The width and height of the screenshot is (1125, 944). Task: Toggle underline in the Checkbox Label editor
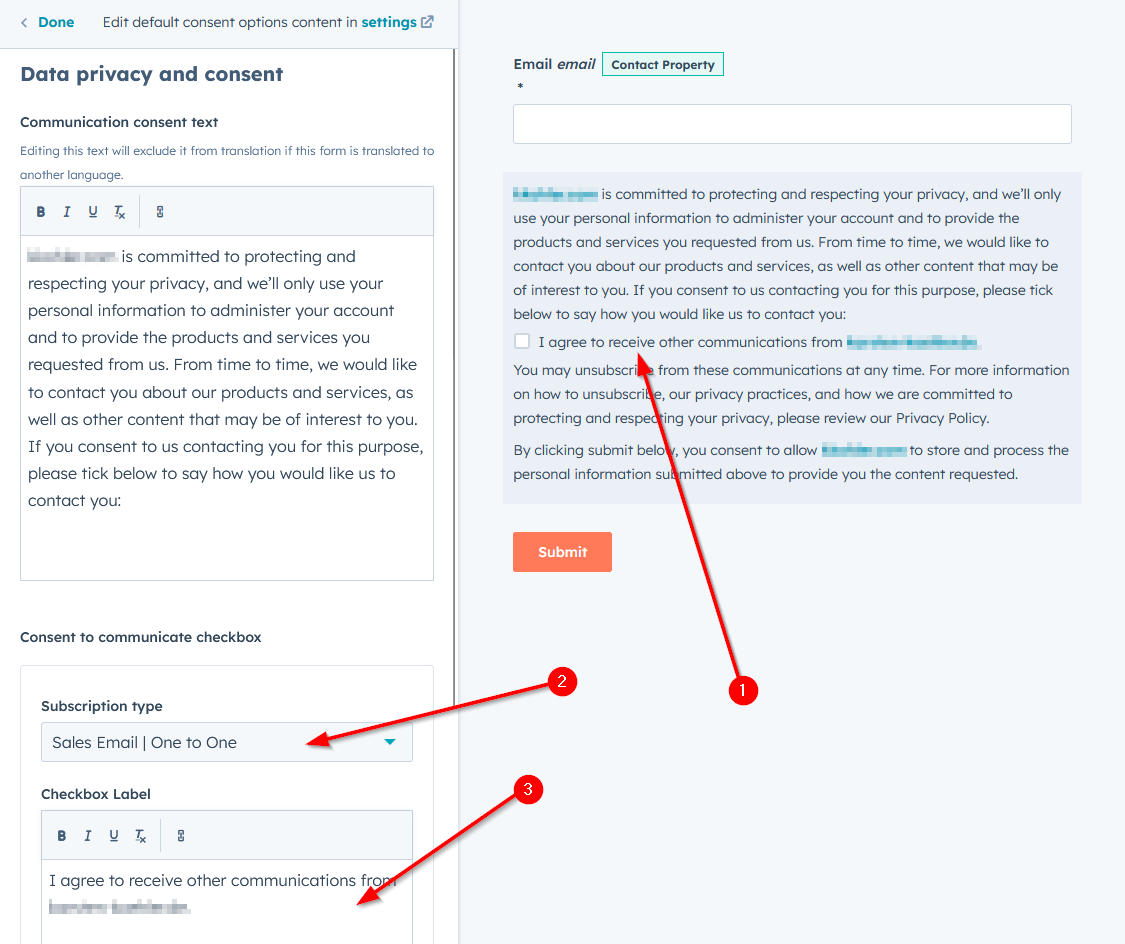pos(111,835)
